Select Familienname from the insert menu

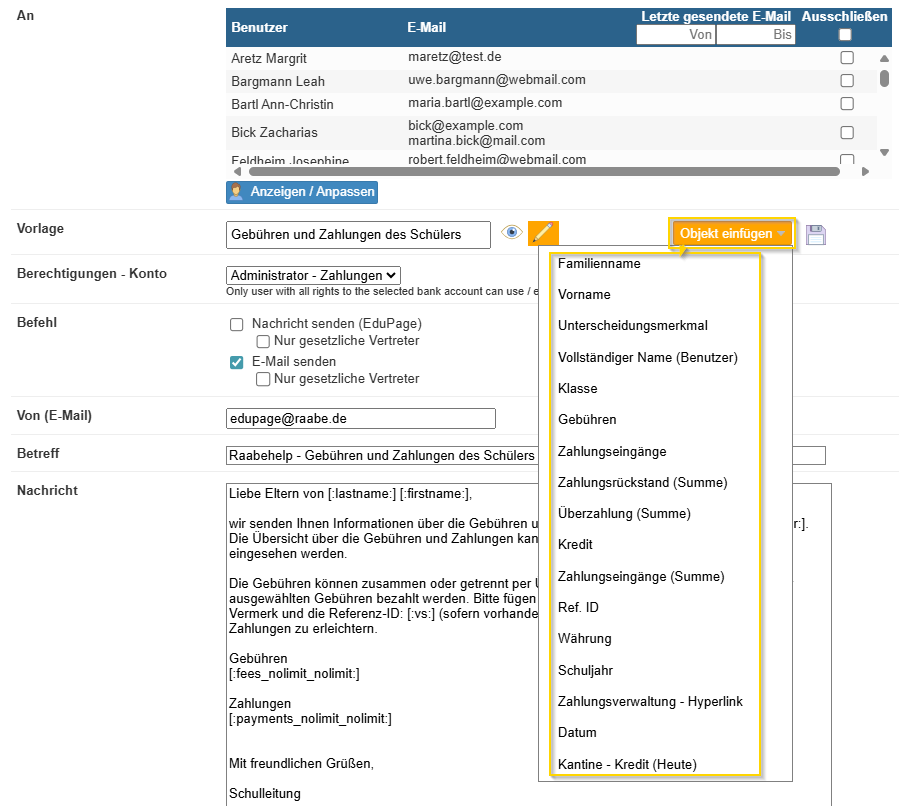tap(599, 264)
